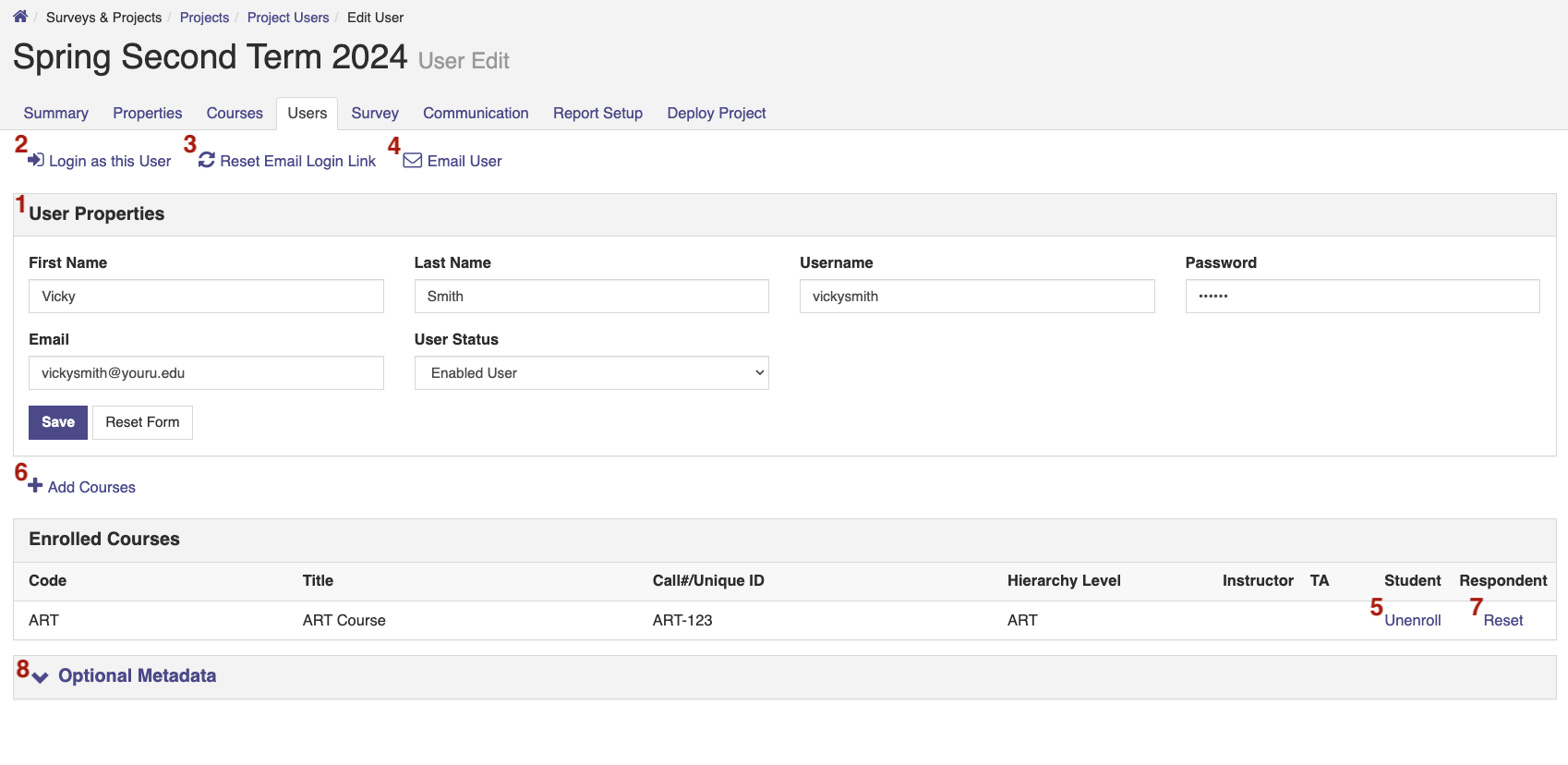Screen dimensions: 1568x765
Task: Click the Call#/Unique ID column header
Action: (708, 580)
